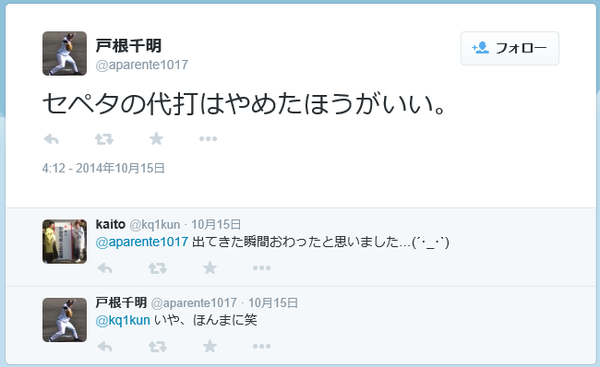Open @aparente1017 mention link in kaito's reply

[142, 242]
